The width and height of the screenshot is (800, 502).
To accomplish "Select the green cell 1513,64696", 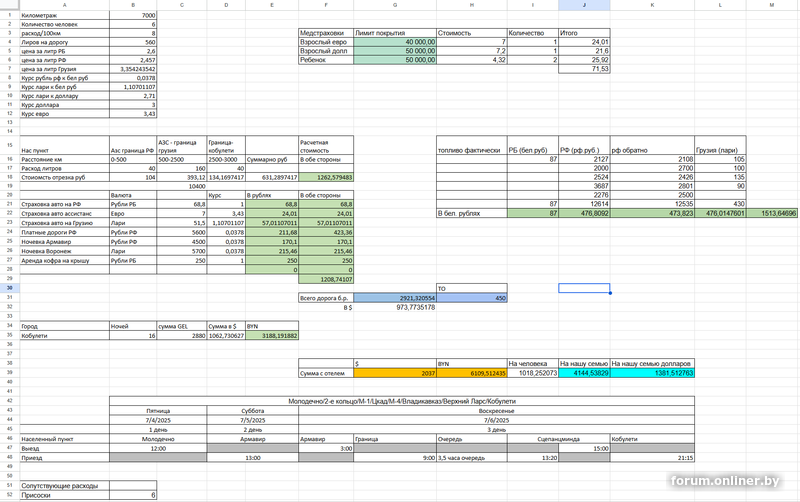I will [x=772, y=213].
